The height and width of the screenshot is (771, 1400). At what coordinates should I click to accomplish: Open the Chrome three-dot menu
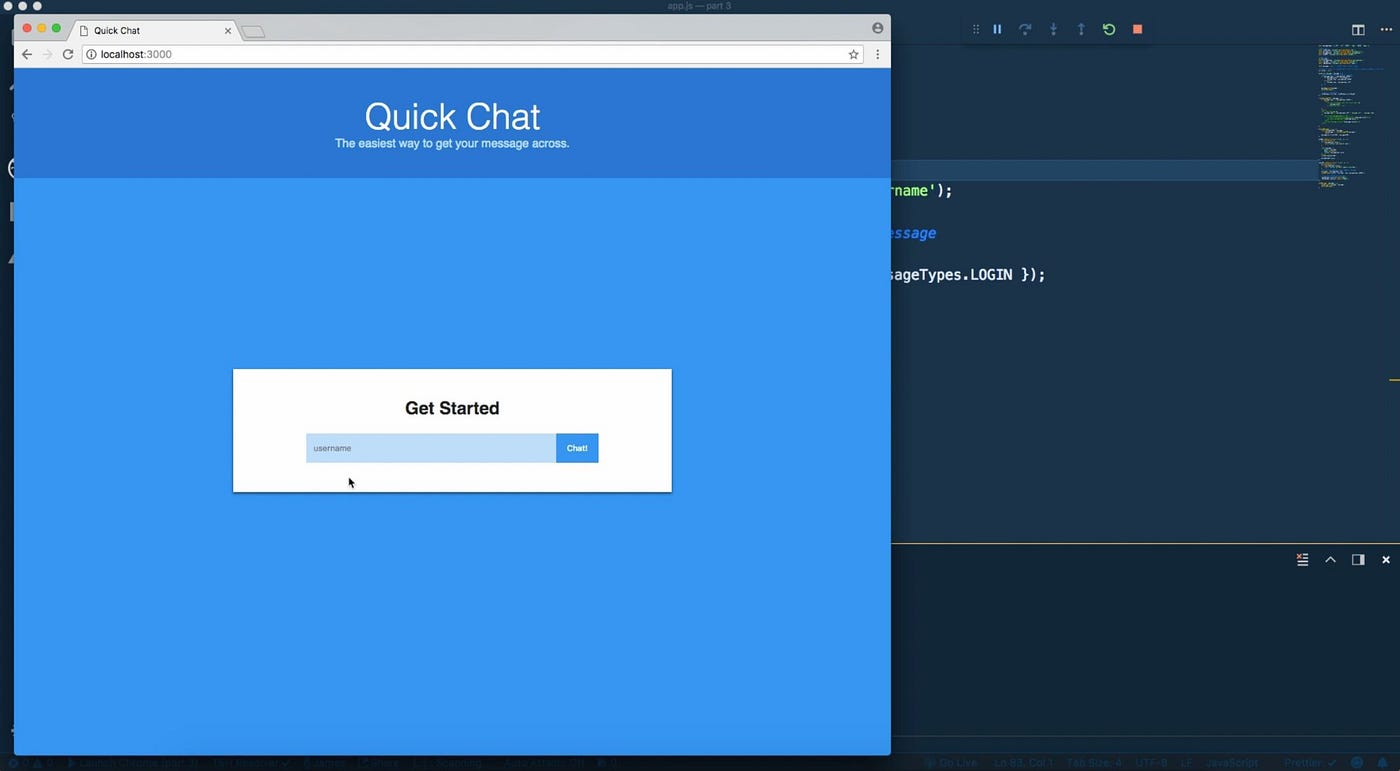pyautogui.click(x=878, y=55)
